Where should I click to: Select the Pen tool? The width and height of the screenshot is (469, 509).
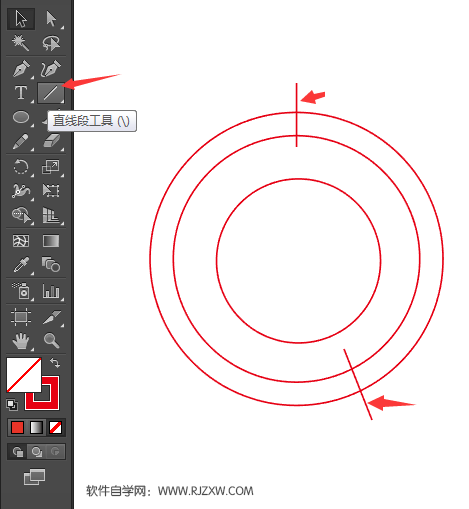coord(21,69)
